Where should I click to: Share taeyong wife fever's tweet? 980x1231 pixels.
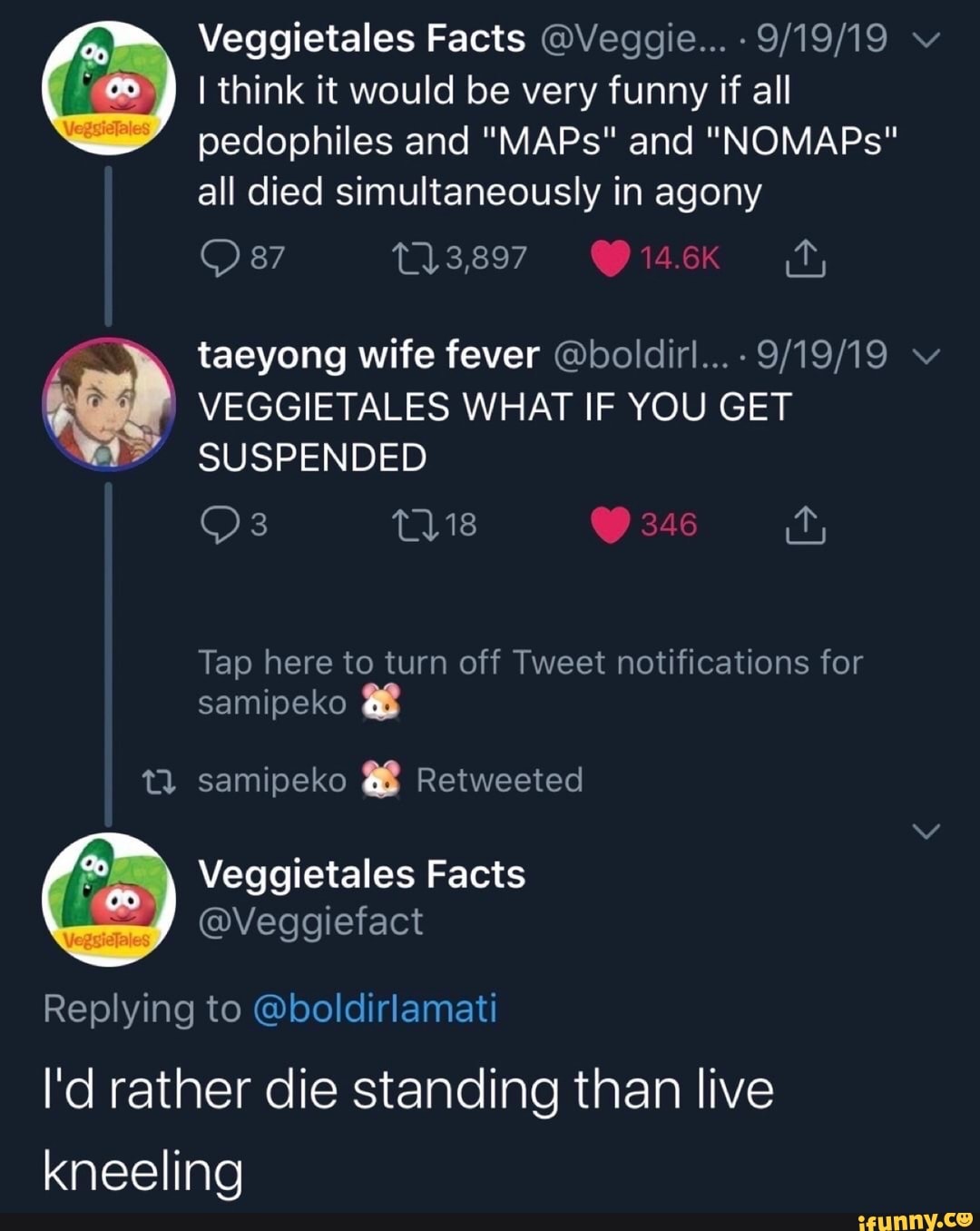coord(805,526)
